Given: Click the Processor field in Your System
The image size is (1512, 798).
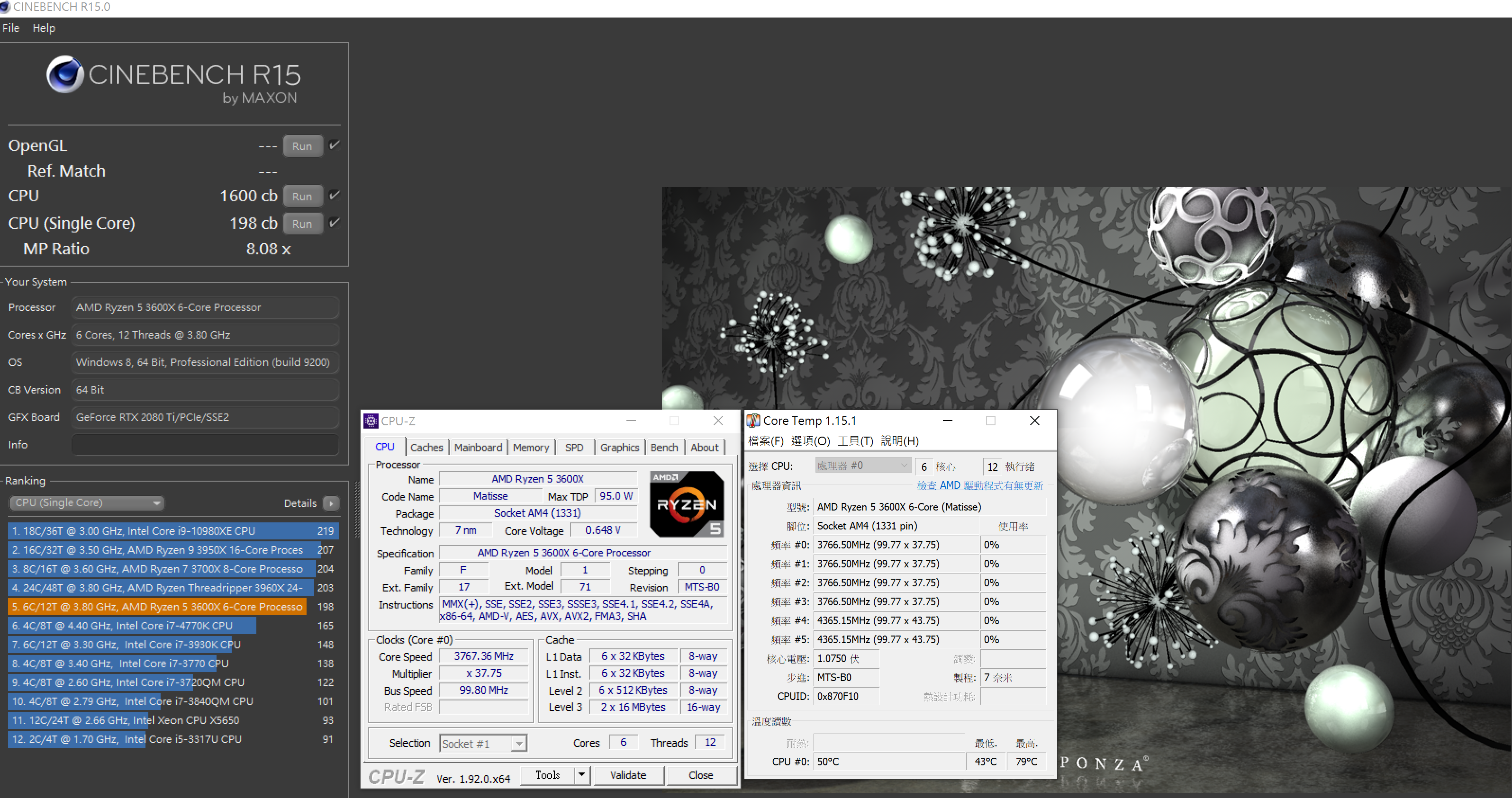Looking at the screenshot, I should click(205, 307).
